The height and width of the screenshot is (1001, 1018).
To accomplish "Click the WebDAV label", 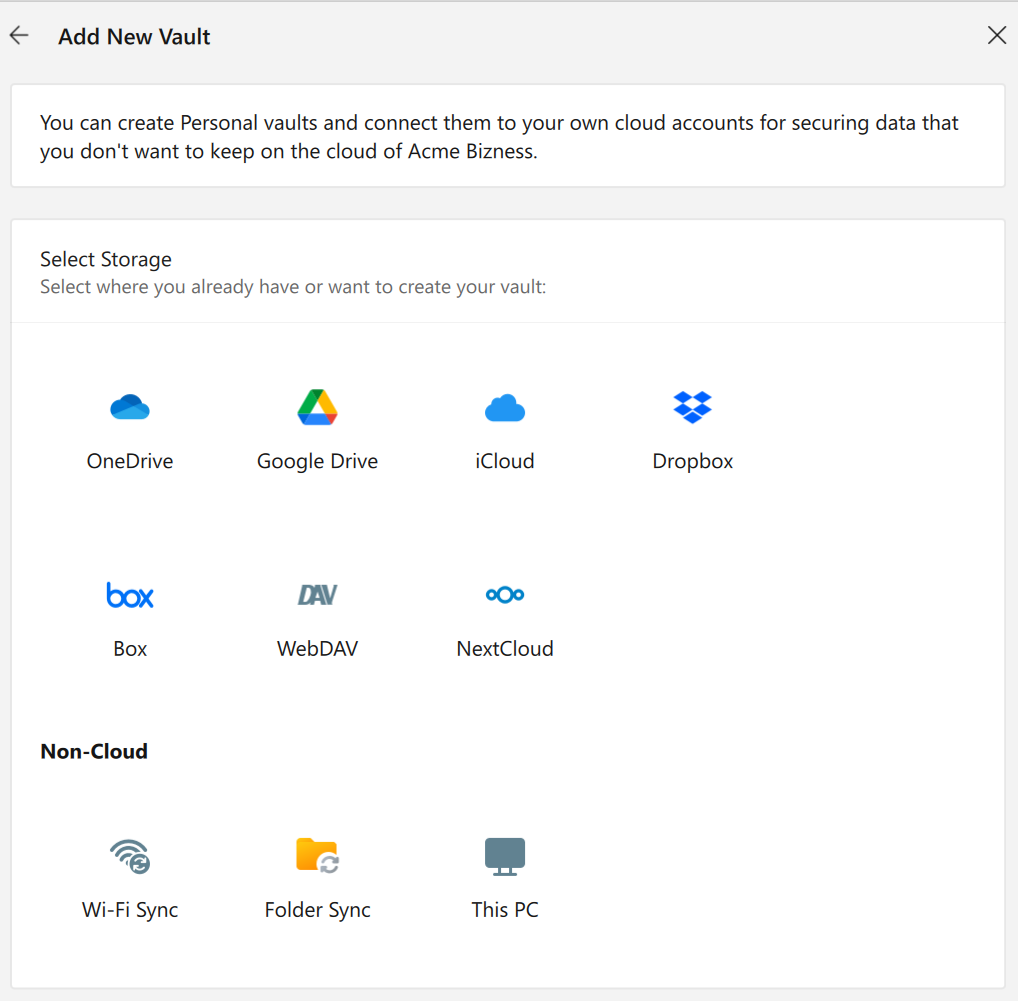I will coord(317,649).
